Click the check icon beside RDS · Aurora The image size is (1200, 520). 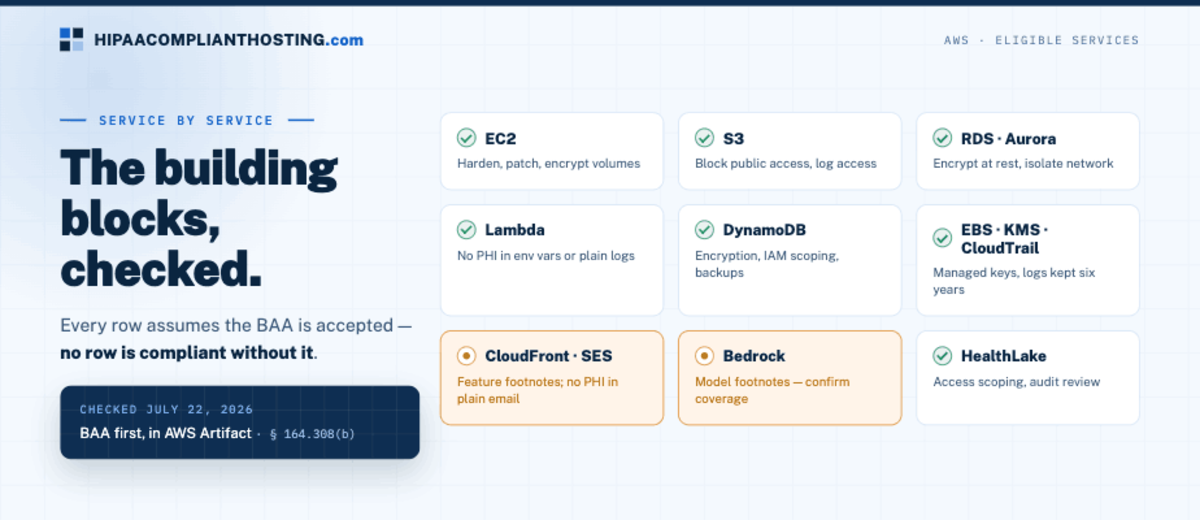942,138
